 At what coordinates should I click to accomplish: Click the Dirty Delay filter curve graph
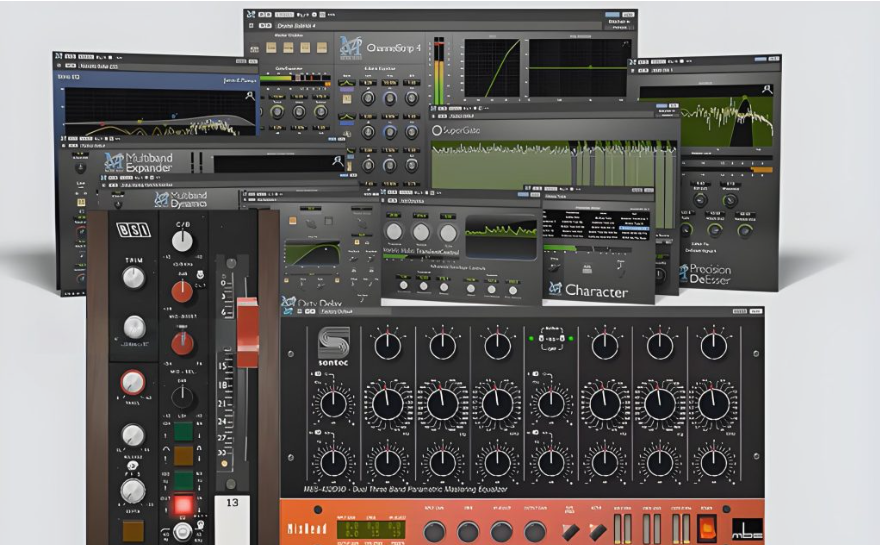tap(313, 254)
